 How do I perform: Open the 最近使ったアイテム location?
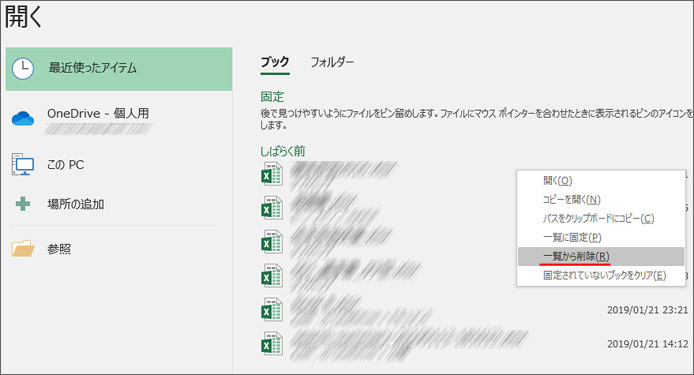tap(119, 69)
